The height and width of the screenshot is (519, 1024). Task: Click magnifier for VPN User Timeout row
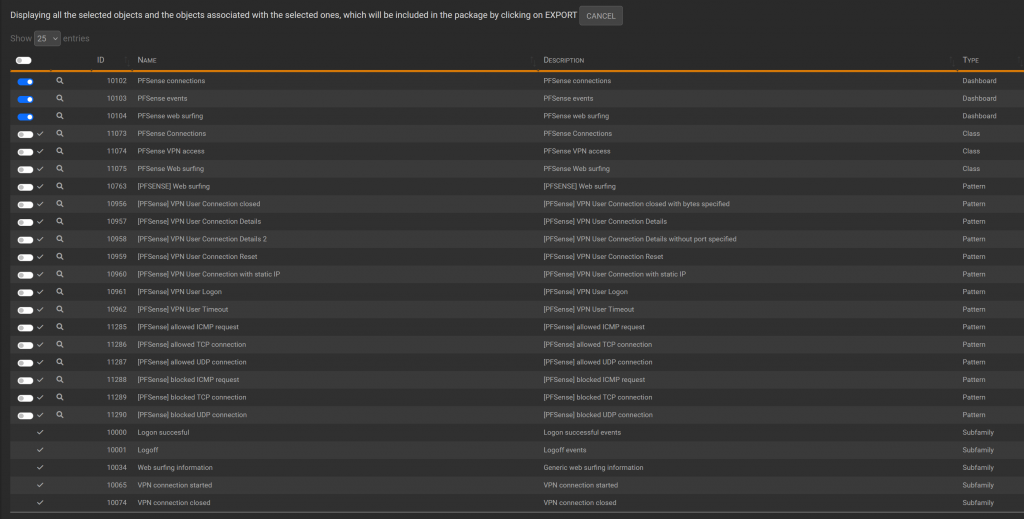[60, 310]
